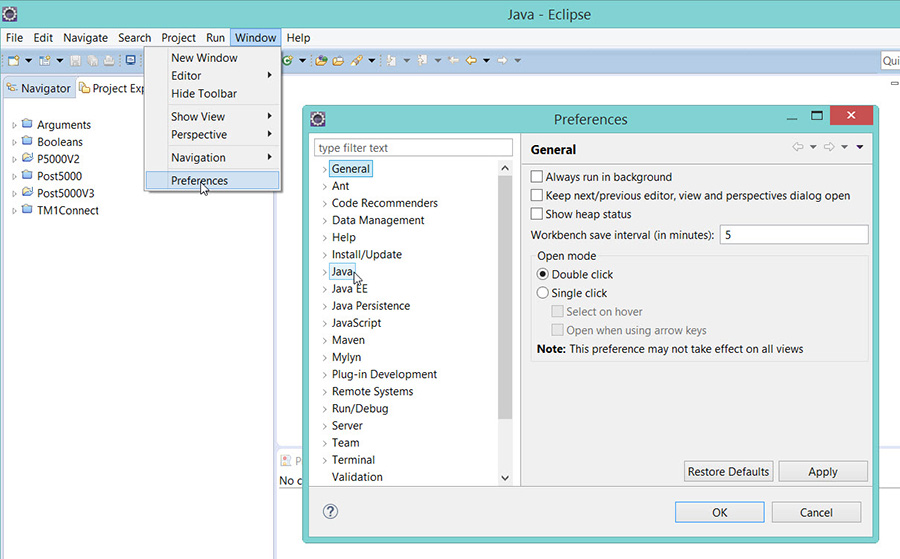Viewport: 900px width, 559px height.
Task: Click the Workbench save interval field
Action: [794, 235]
